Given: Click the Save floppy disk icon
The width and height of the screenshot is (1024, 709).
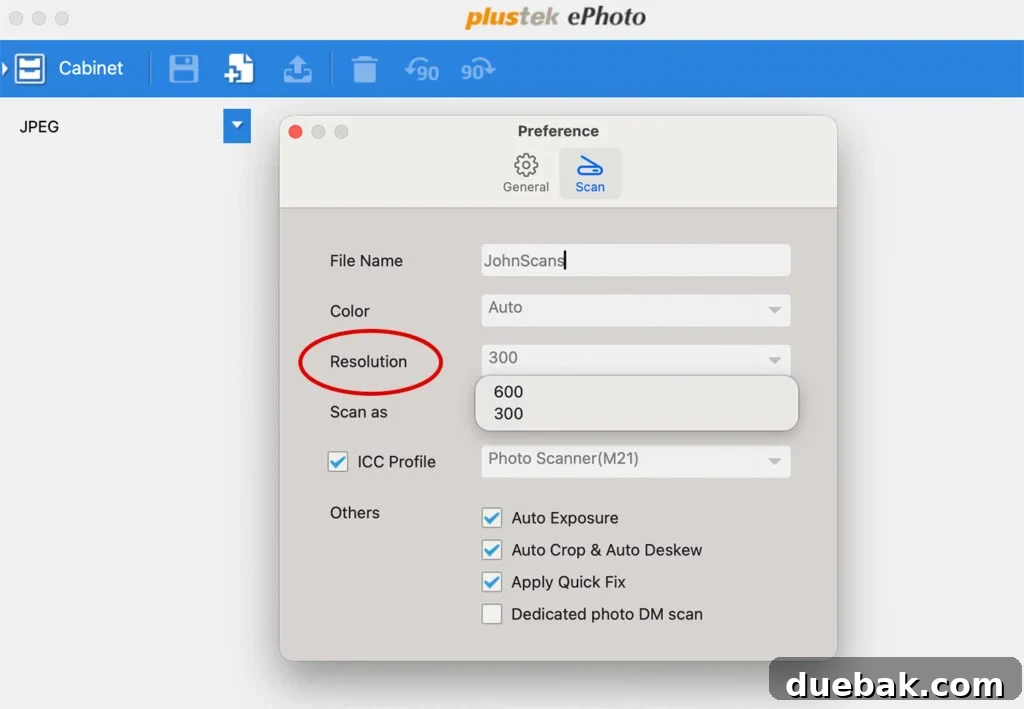Looking at the screenshot, I should click(184, 69).
